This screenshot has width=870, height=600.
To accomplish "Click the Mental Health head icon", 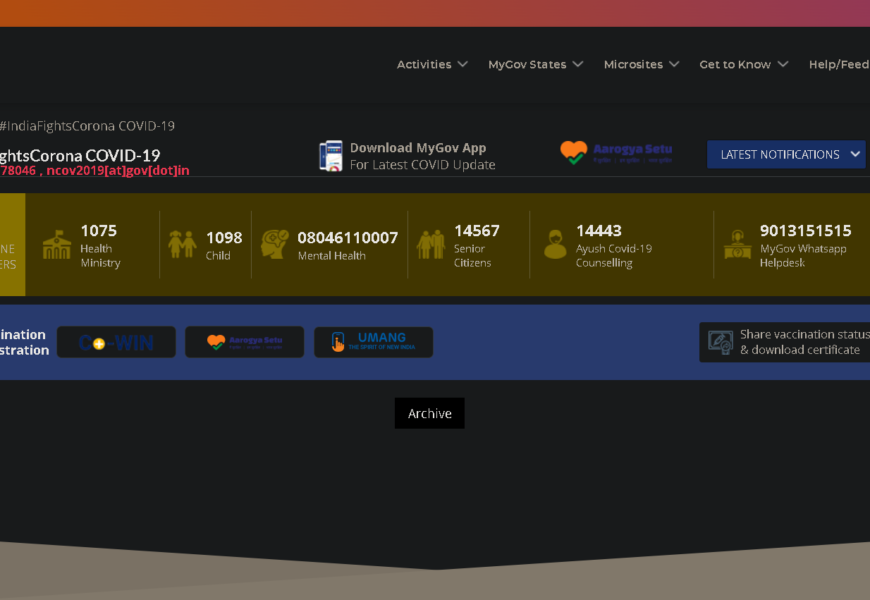I will [275, 244].
